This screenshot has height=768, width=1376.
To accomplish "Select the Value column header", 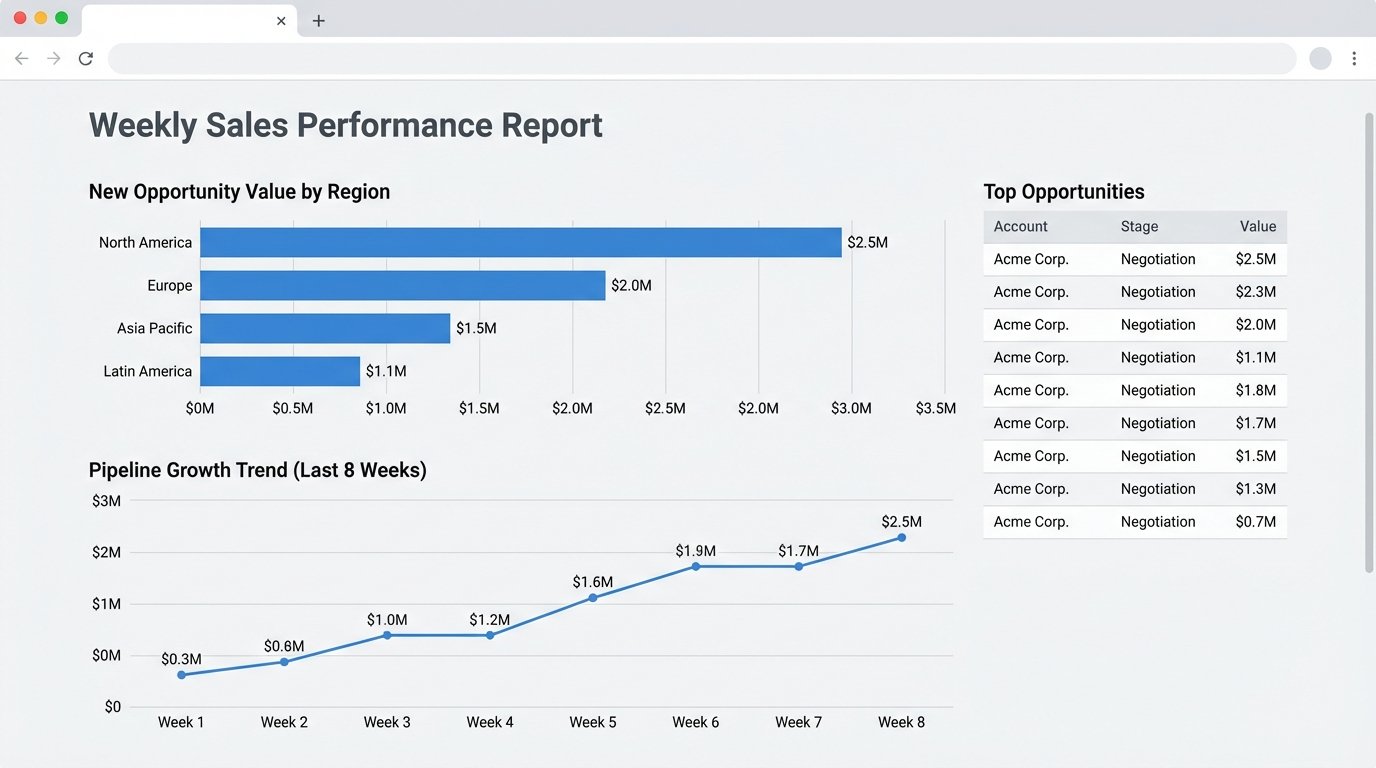I will pyautogui.click(x=1257, y=226).
